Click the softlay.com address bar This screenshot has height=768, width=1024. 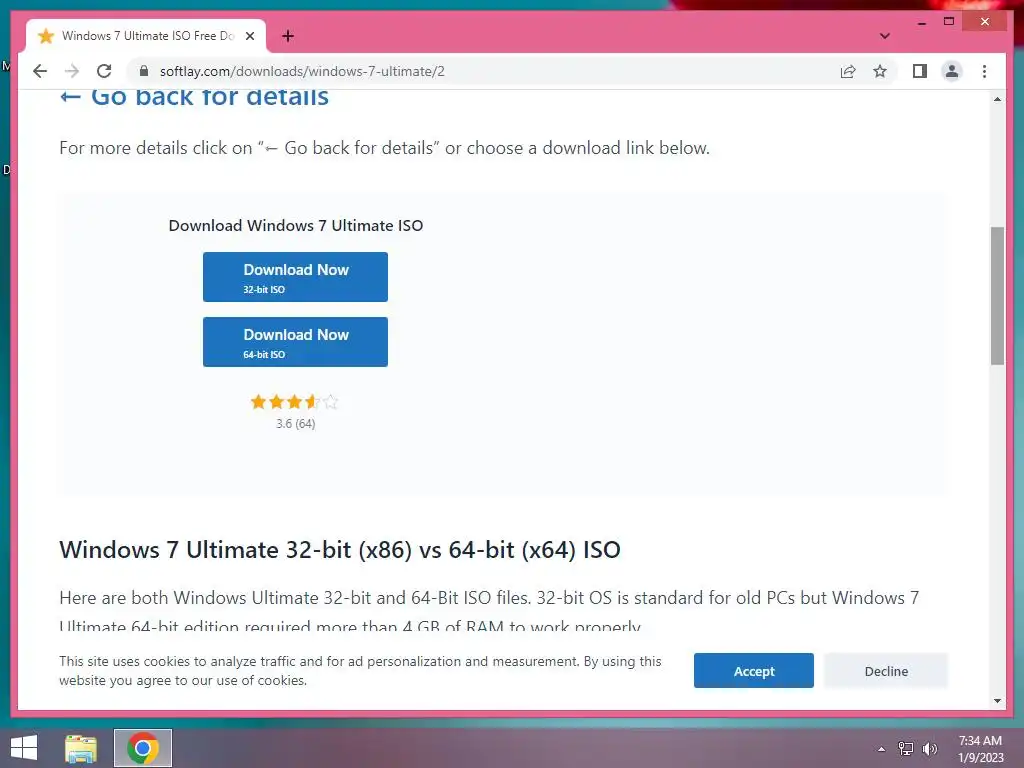[x=483, y=71]
